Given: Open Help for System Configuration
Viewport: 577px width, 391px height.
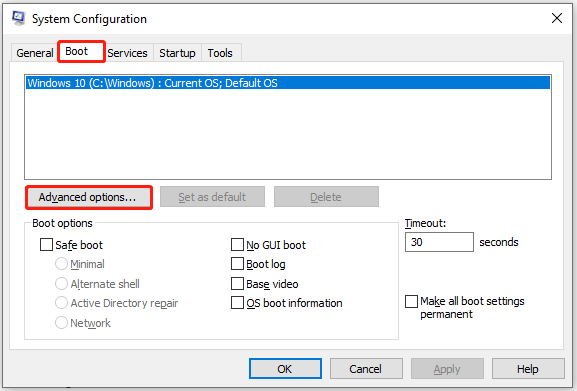Looking at the screenshot, I should [x=528, y=369].
